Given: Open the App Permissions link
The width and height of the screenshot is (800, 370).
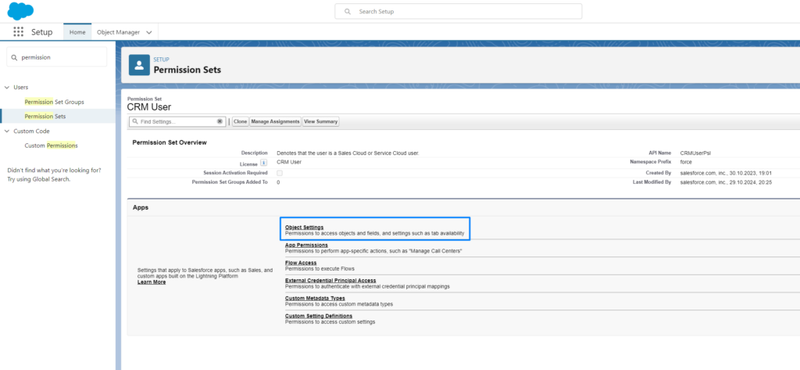Looking at the screenshot, I should point(306,245).
